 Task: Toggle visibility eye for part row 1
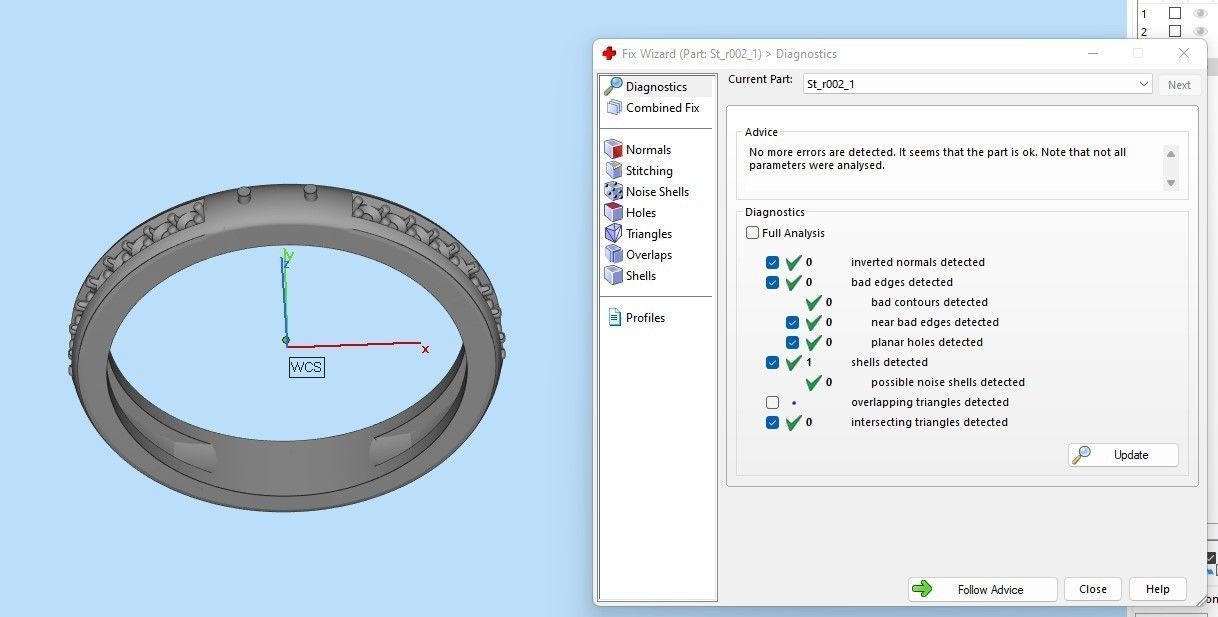point(1200,13)
